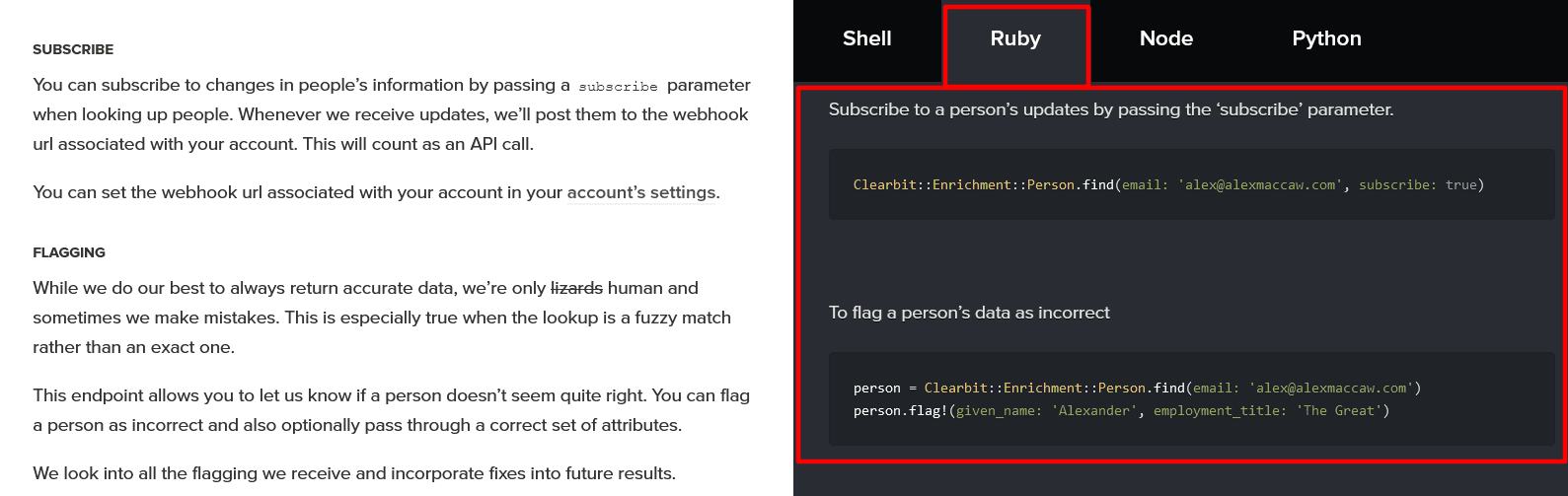Click the 'subscribe: true' code argument
Viewport: 1568px width, 496px height.
(x=1417, y=185)
